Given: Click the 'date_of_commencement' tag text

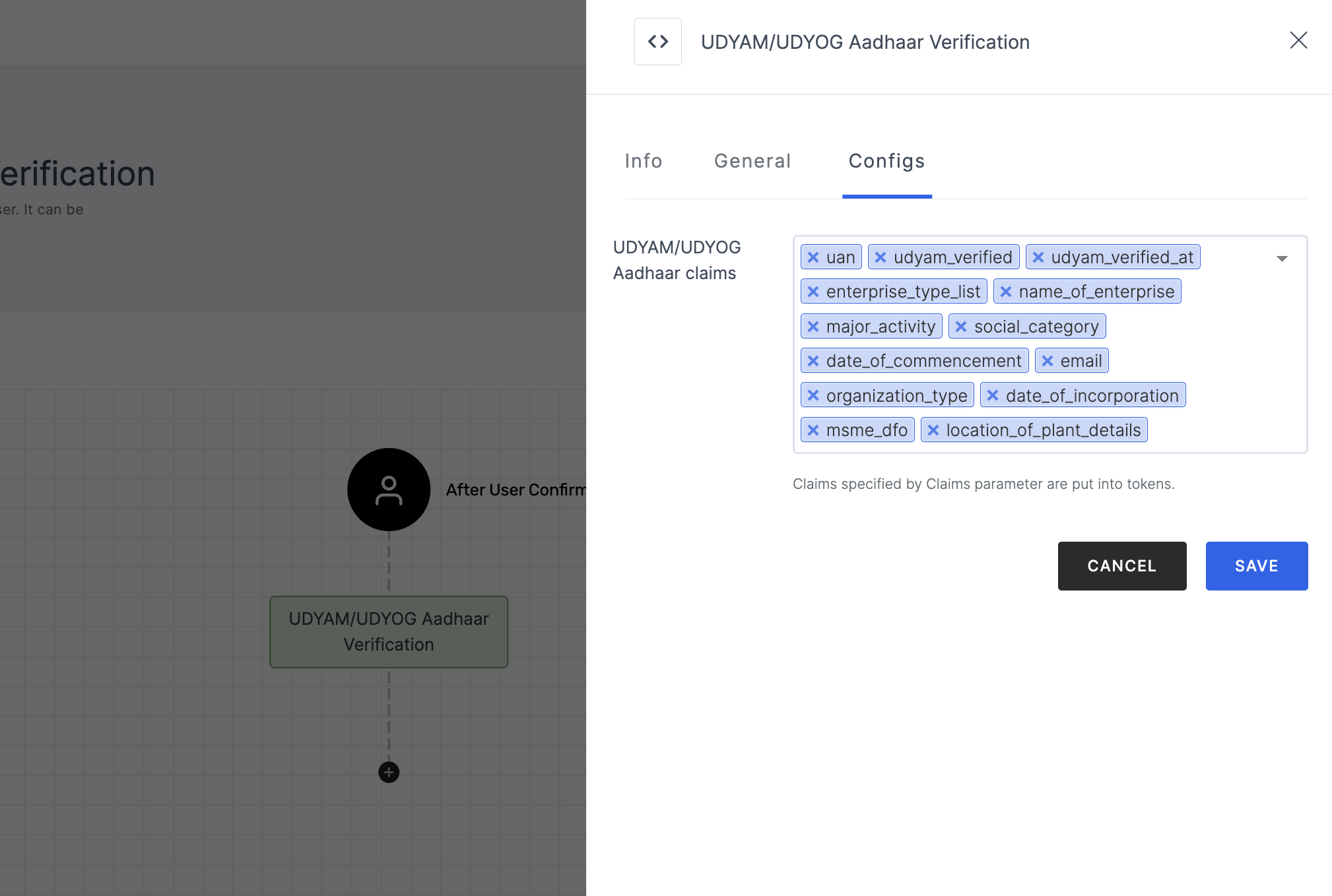Looking at the screenshot, I should [923, 361].
